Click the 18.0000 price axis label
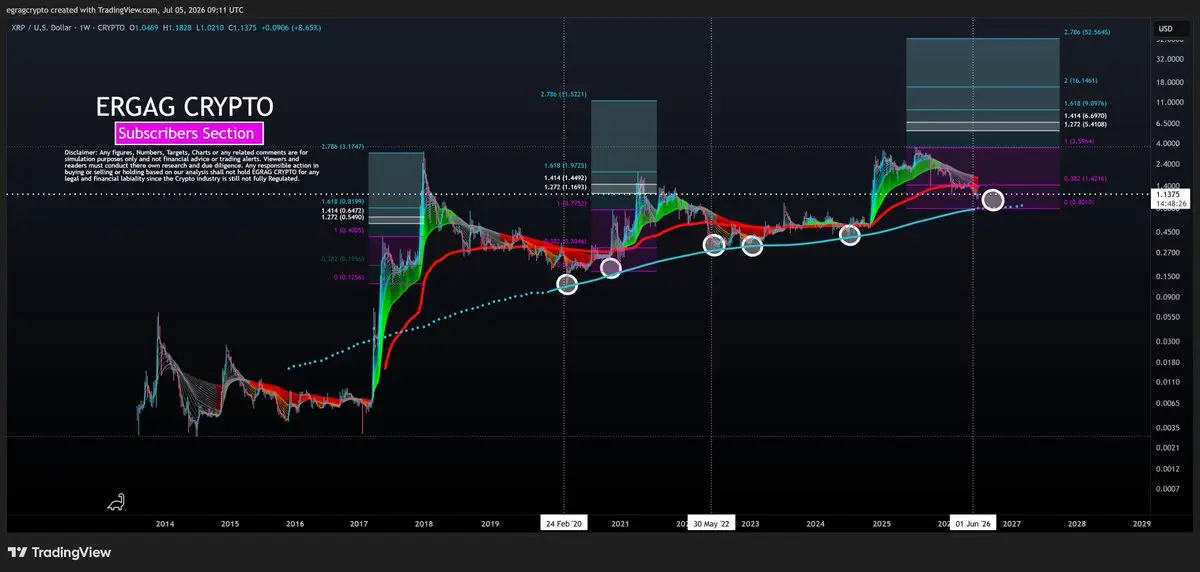 click(1170, 81)
